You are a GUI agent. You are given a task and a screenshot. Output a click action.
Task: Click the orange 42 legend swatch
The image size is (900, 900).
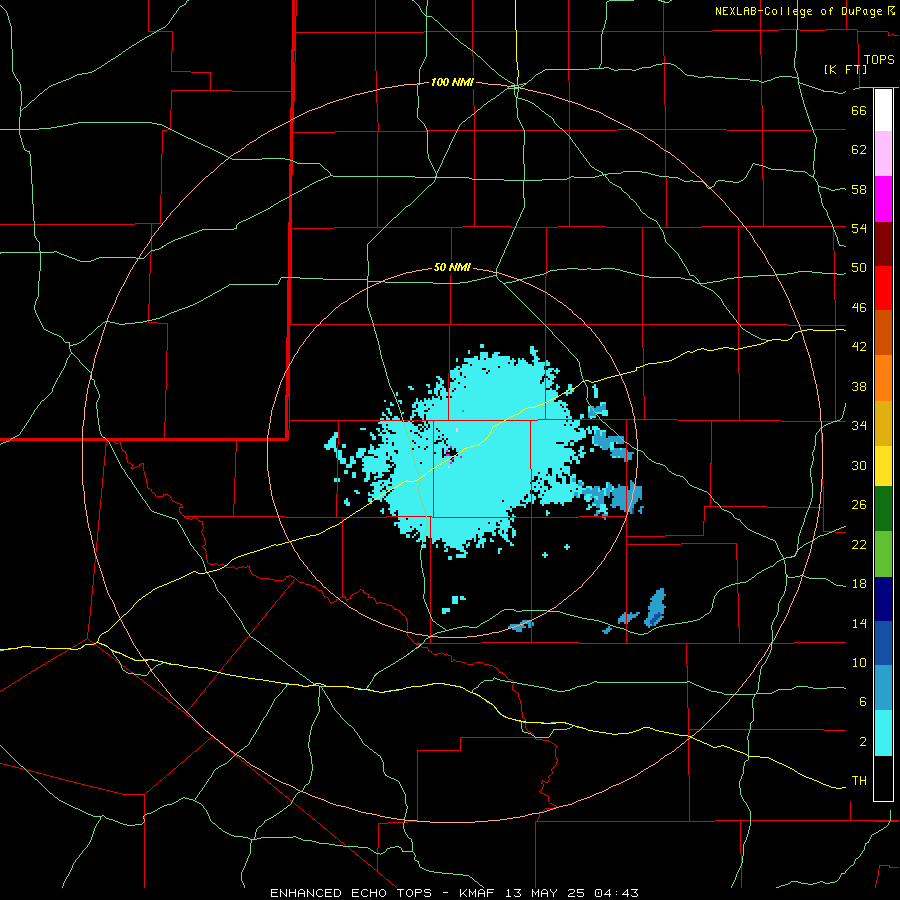click(x=883, y=378)
